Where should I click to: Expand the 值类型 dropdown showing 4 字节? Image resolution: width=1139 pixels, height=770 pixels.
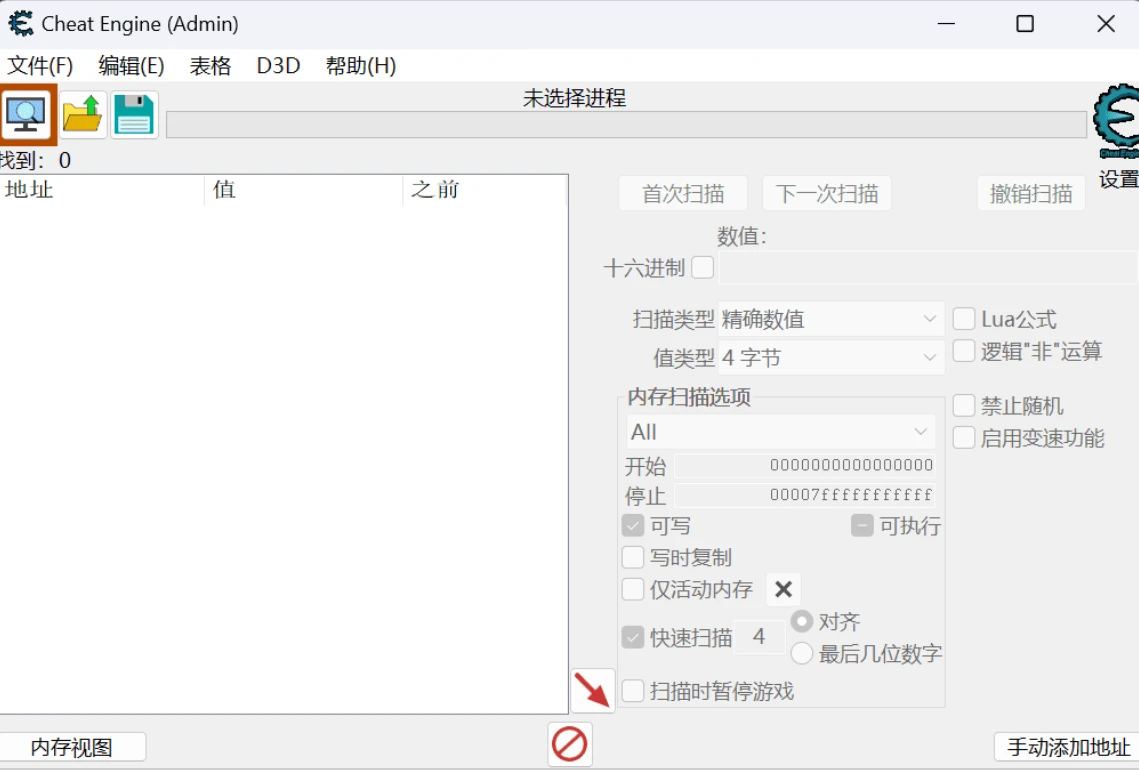pos(831,357)
